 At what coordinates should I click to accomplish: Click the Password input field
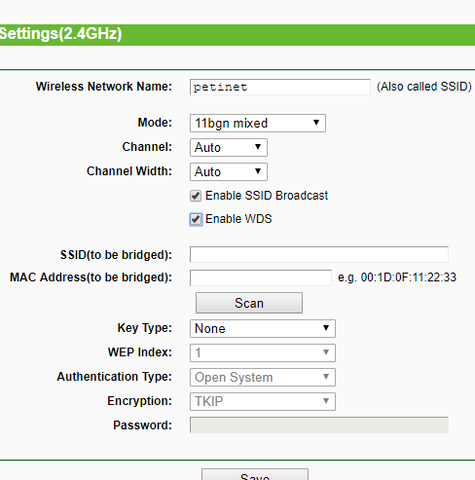point(319,425)
